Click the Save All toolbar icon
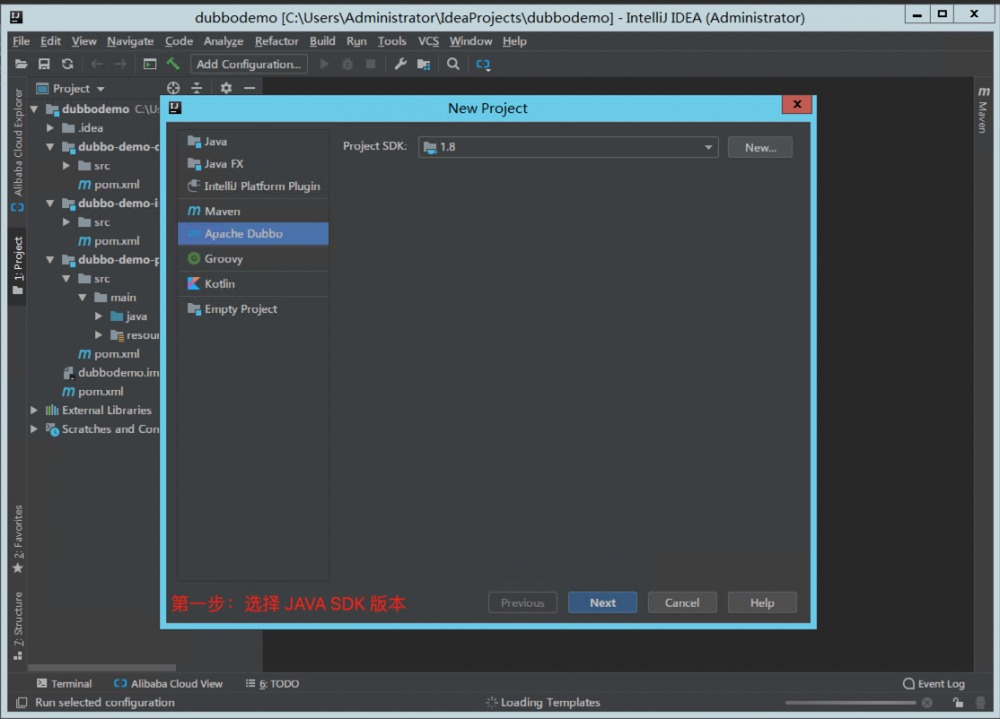Screen dimensions: 1000x719 (x=44, y=64)
